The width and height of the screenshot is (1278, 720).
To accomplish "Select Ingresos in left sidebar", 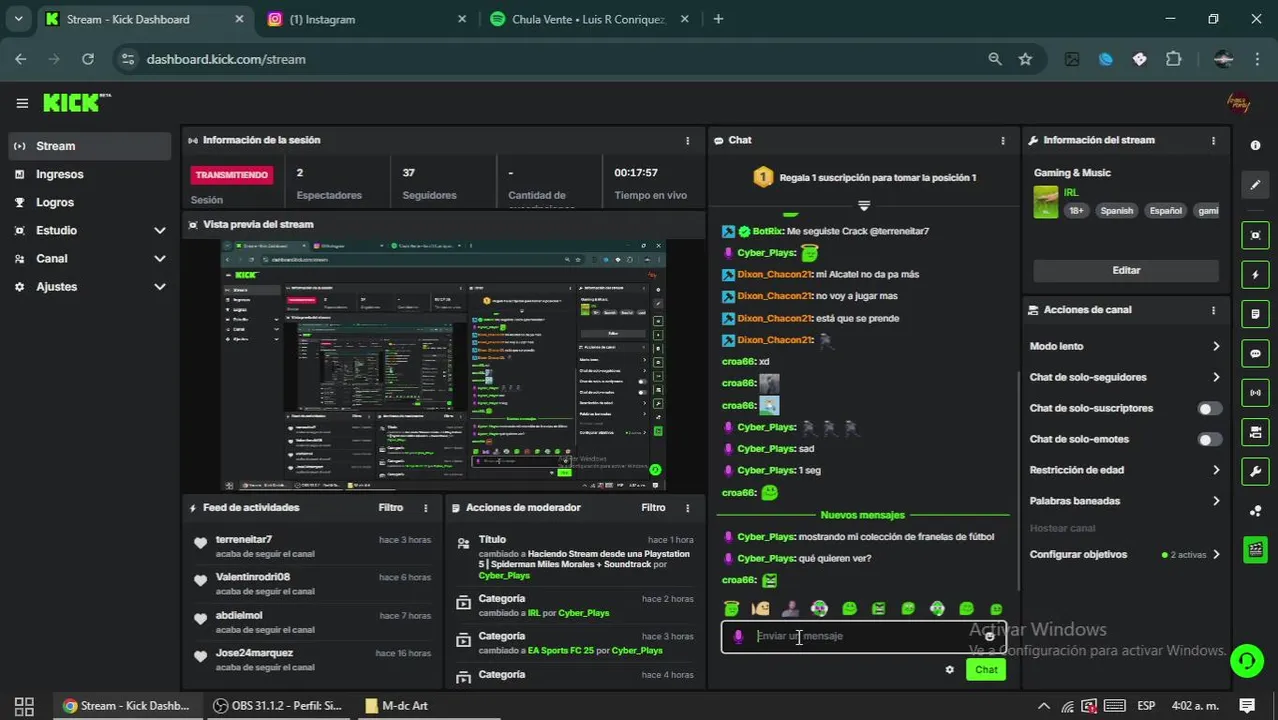I will (90, 174).
